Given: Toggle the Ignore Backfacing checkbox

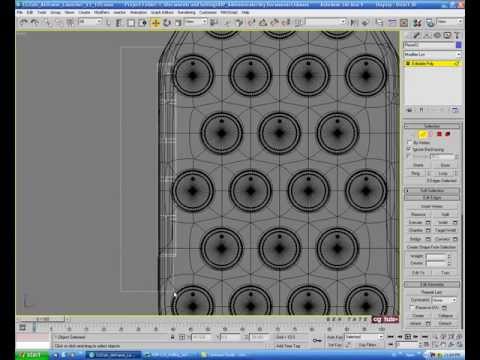Looking at the screenshot, I should click(409, 149).
